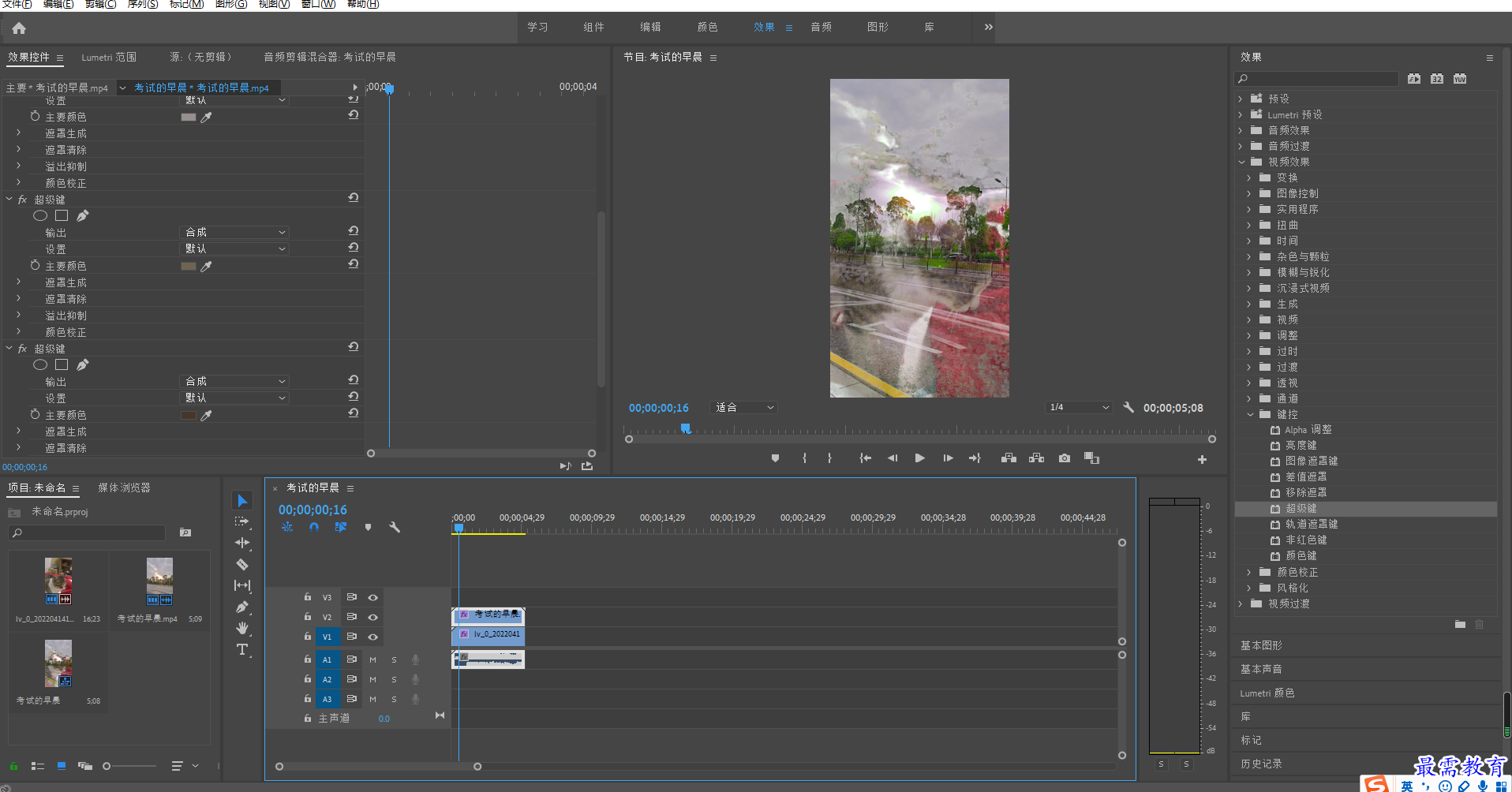Image resolution: width=1512 pixels, height=792 pixels.
Task: Toggle lock on track A1
Action: (x=308, y=659)
